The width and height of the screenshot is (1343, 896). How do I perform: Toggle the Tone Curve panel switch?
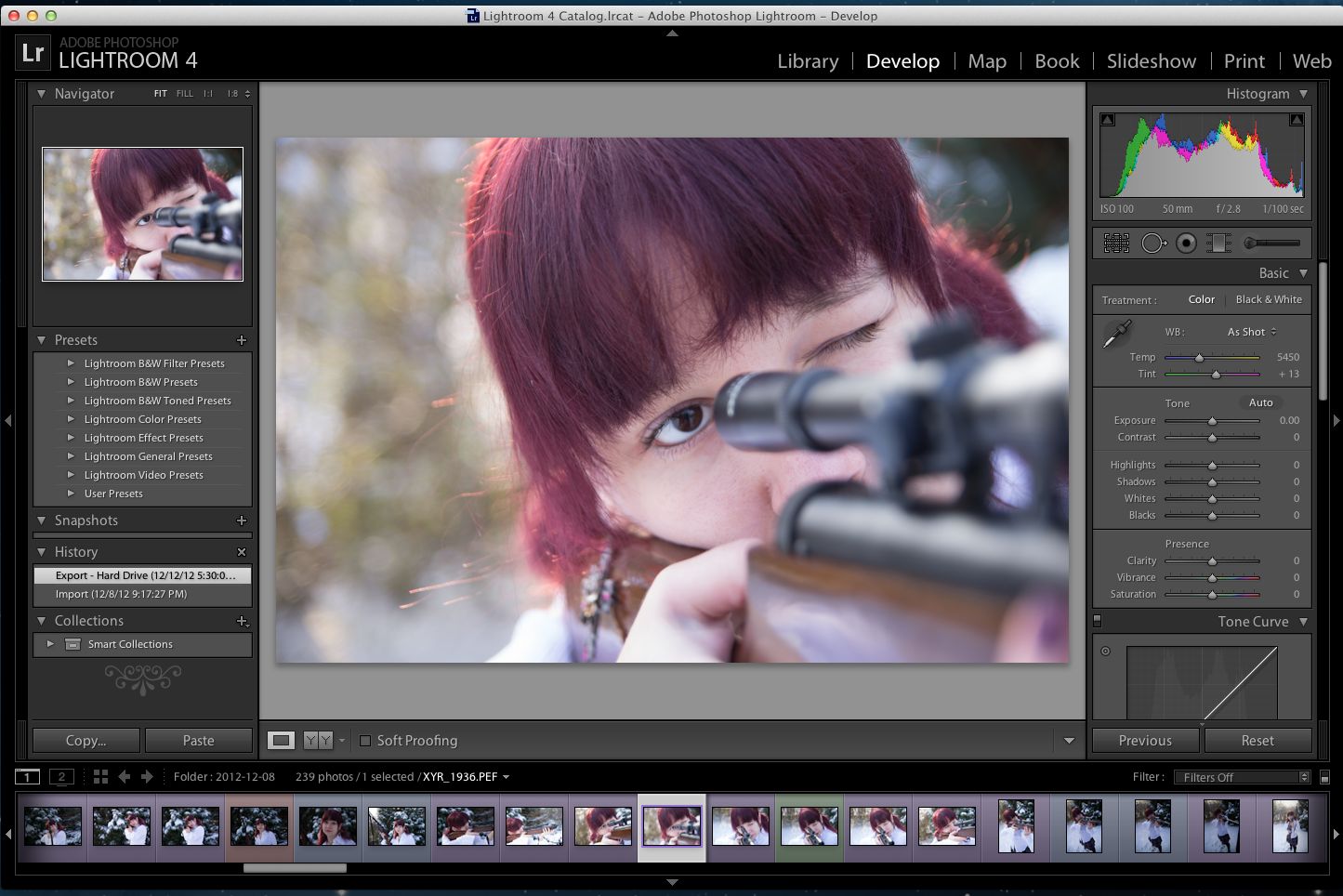click(1098, 621)
